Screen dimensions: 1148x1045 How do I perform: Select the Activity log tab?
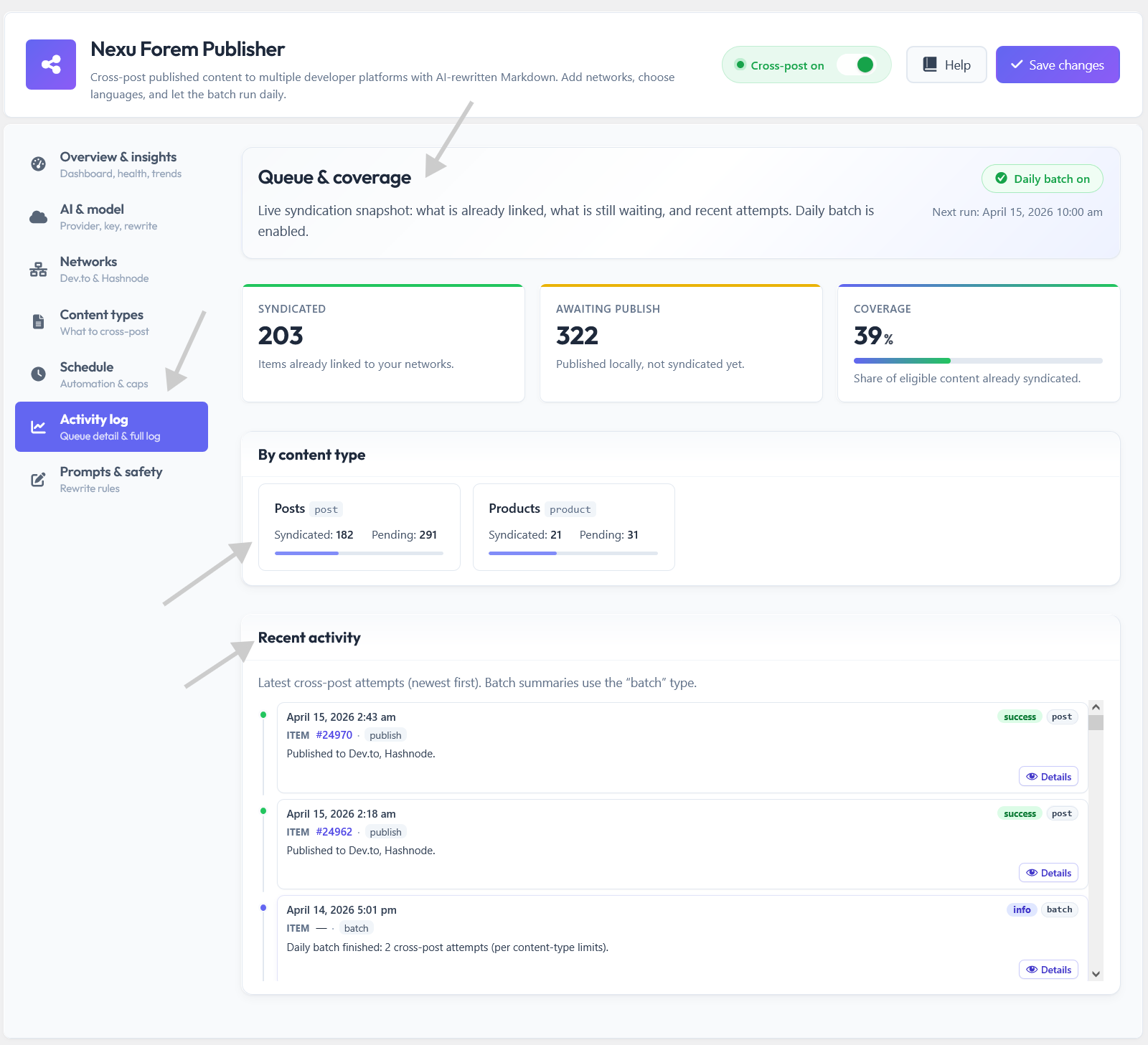pyautogui.click(x=111, y=427)
